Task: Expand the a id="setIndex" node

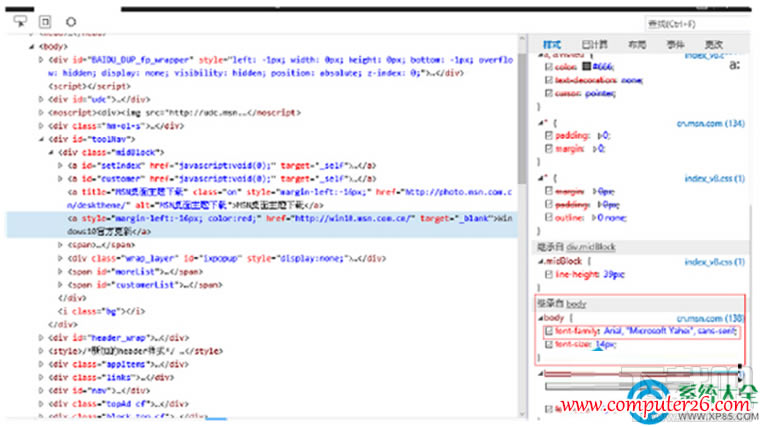Action: pyautogui.click(x=60, y=165)
